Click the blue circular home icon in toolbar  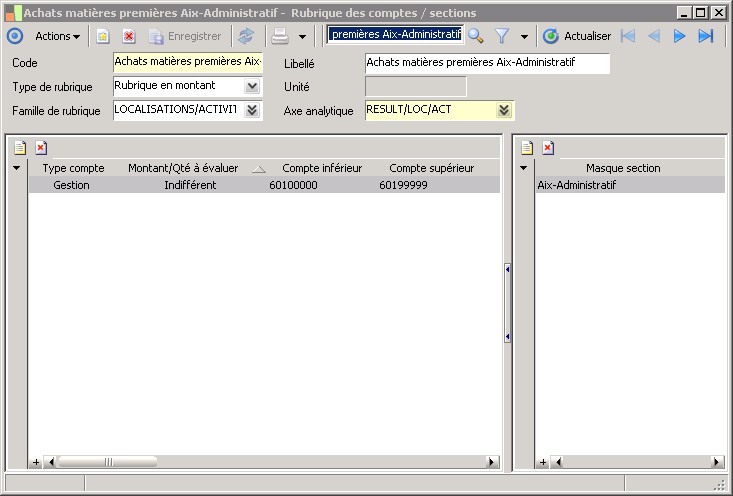(14, 36)
